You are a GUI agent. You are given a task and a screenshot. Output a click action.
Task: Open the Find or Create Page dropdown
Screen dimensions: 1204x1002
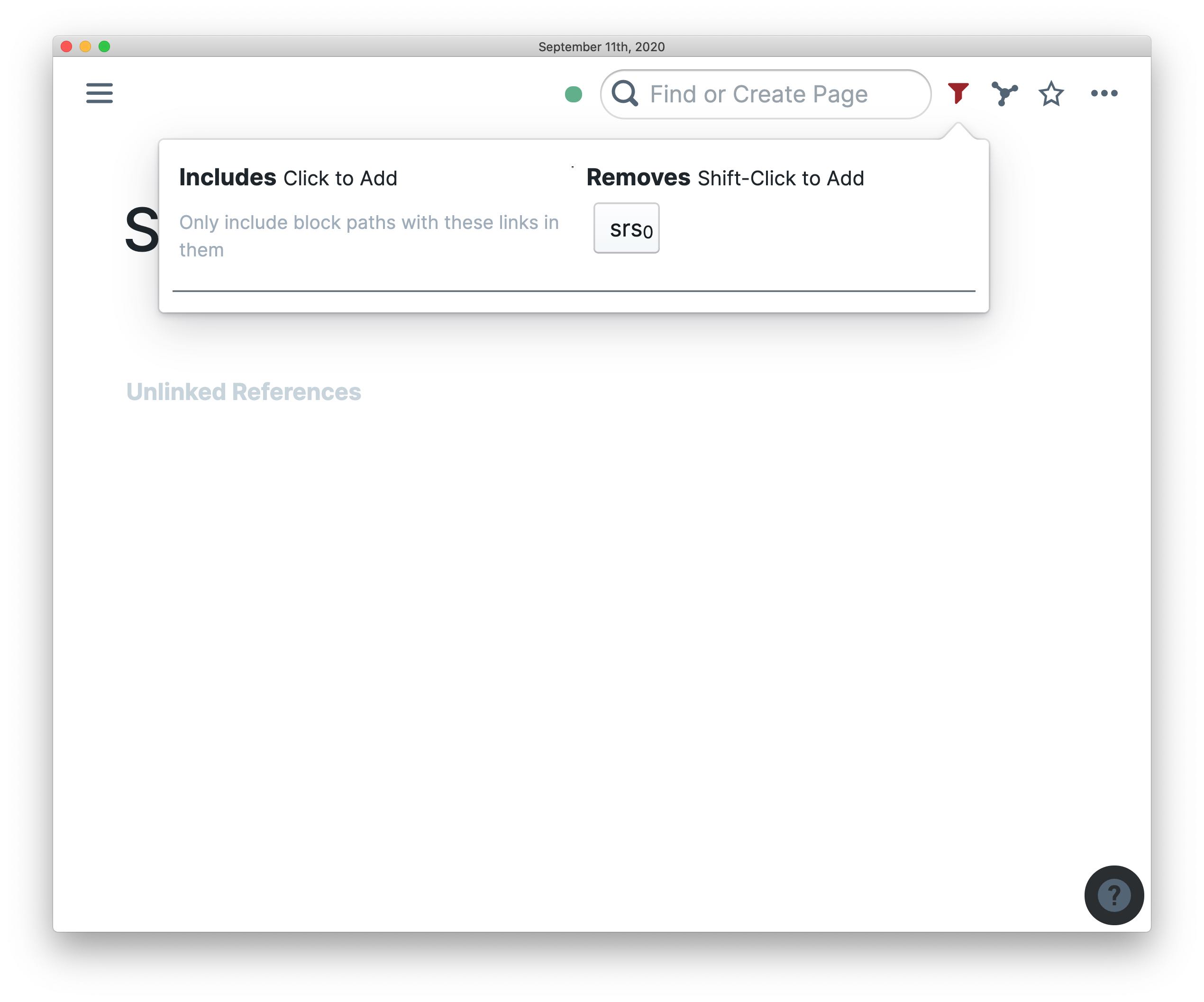click(x=764, y=94)
